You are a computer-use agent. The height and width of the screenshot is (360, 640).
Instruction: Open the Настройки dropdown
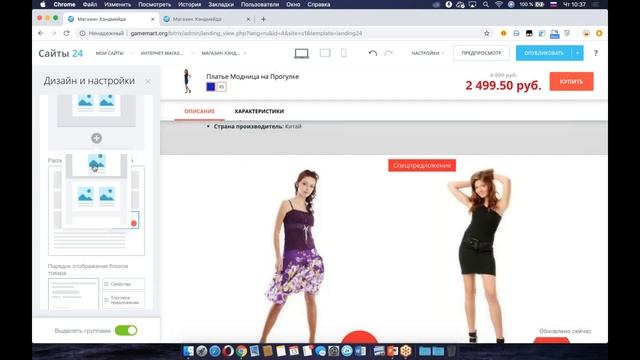427,53
